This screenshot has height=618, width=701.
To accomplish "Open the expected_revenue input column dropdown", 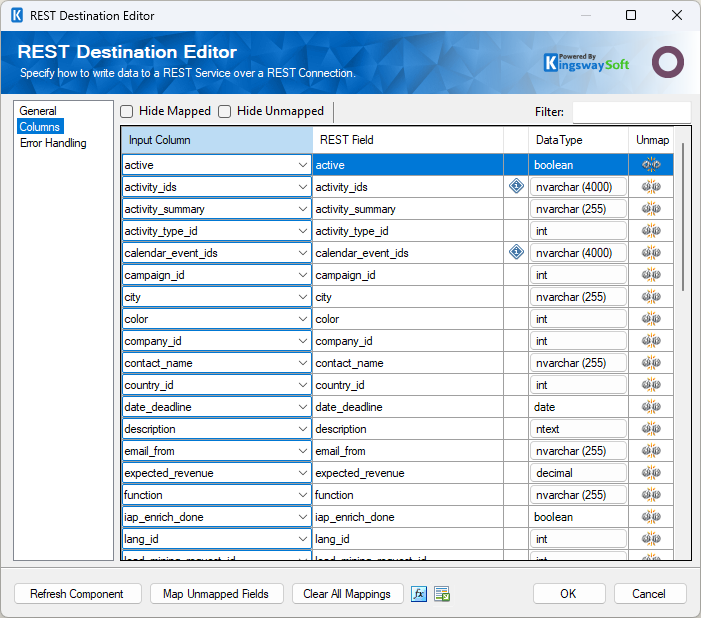I will coord(303,473).
